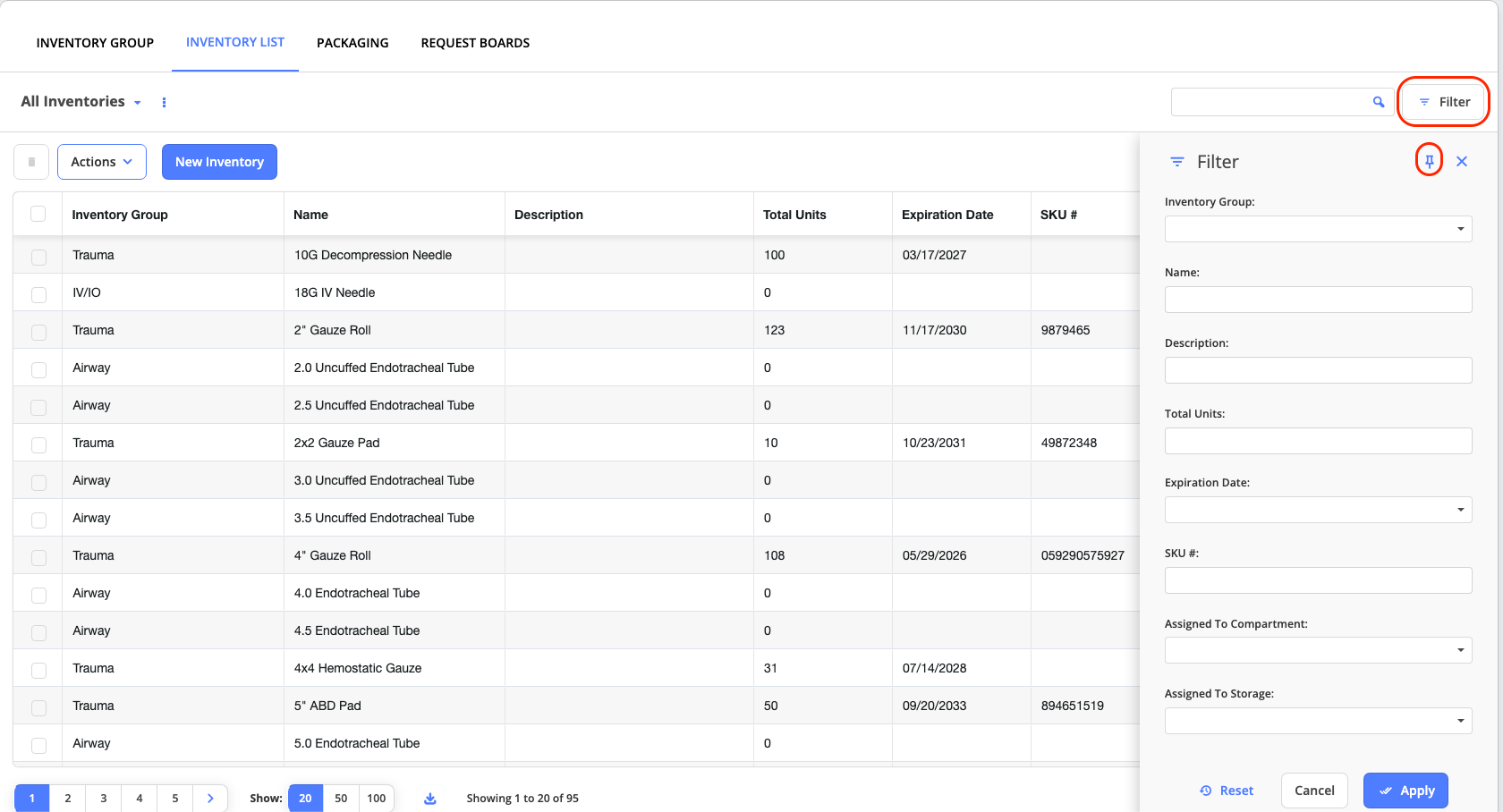
Task: Close the Filter panel
Action: [1462, 161]
